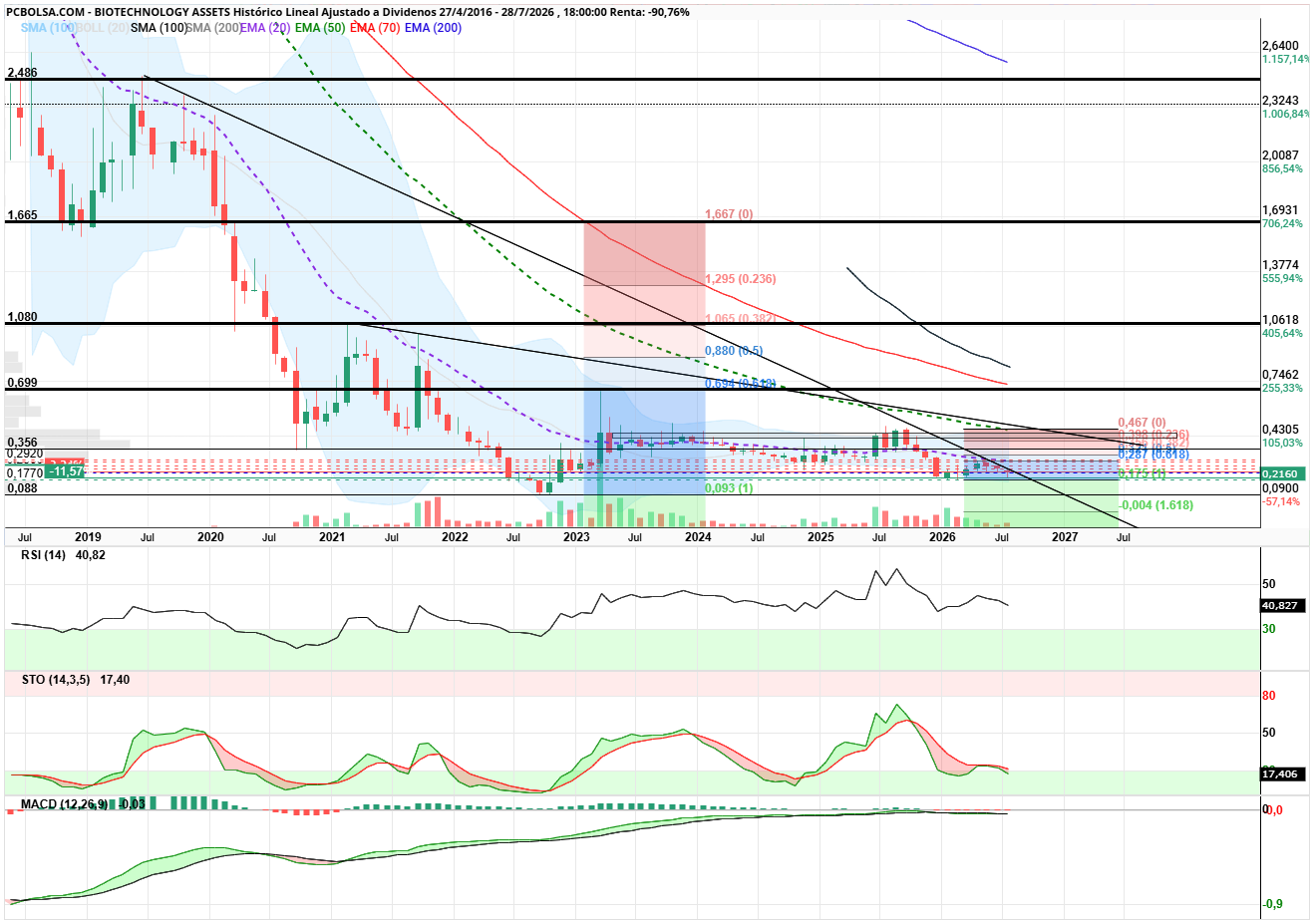Viewport: 1314px width, 924px height.
Task: Click the blue EMA (200) legend label
Action: pyautogui.click(x=433, y=28)
